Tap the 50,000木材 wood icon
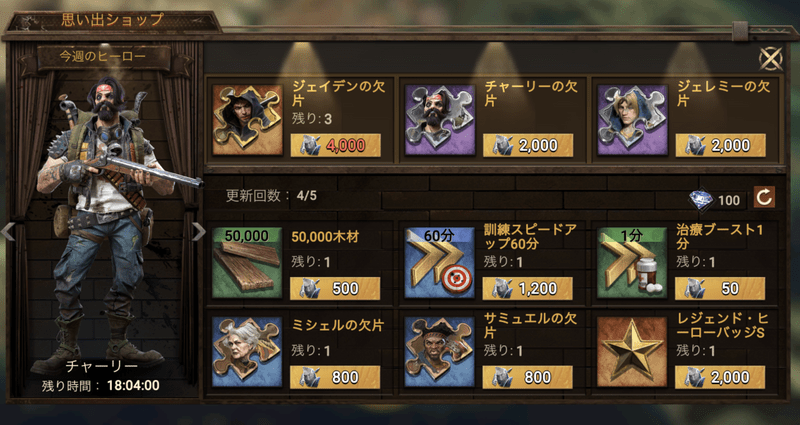This screenshot has width=800, height=425. (x=247, y=263)
